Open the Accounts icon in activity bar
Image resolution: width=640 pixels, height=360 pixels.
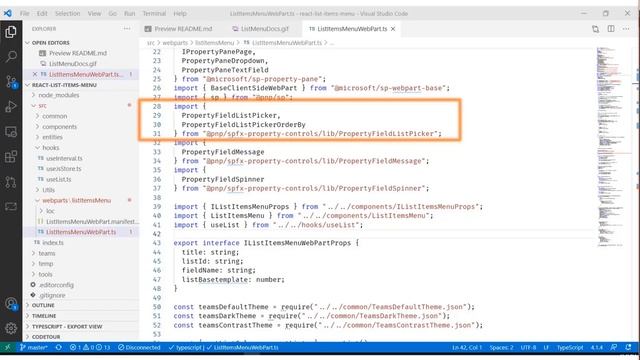coord(11,304)
